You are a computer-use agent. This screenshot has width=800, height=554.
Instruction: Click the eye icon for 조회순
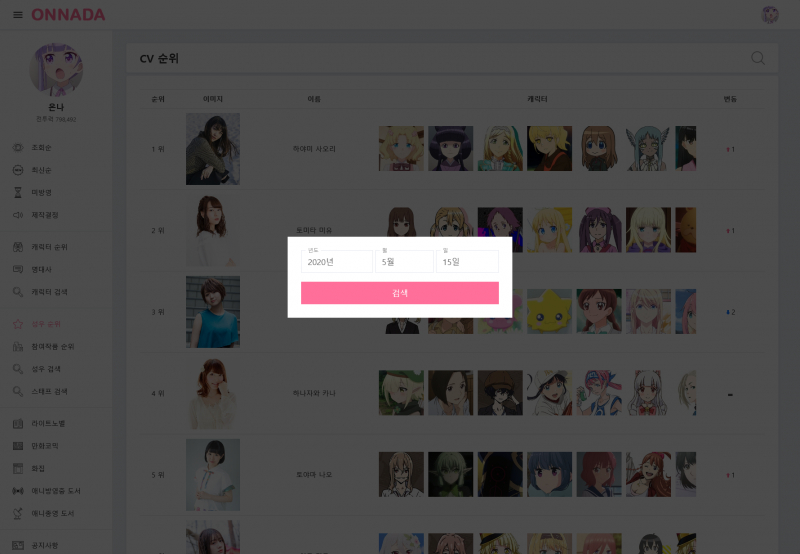17,148
